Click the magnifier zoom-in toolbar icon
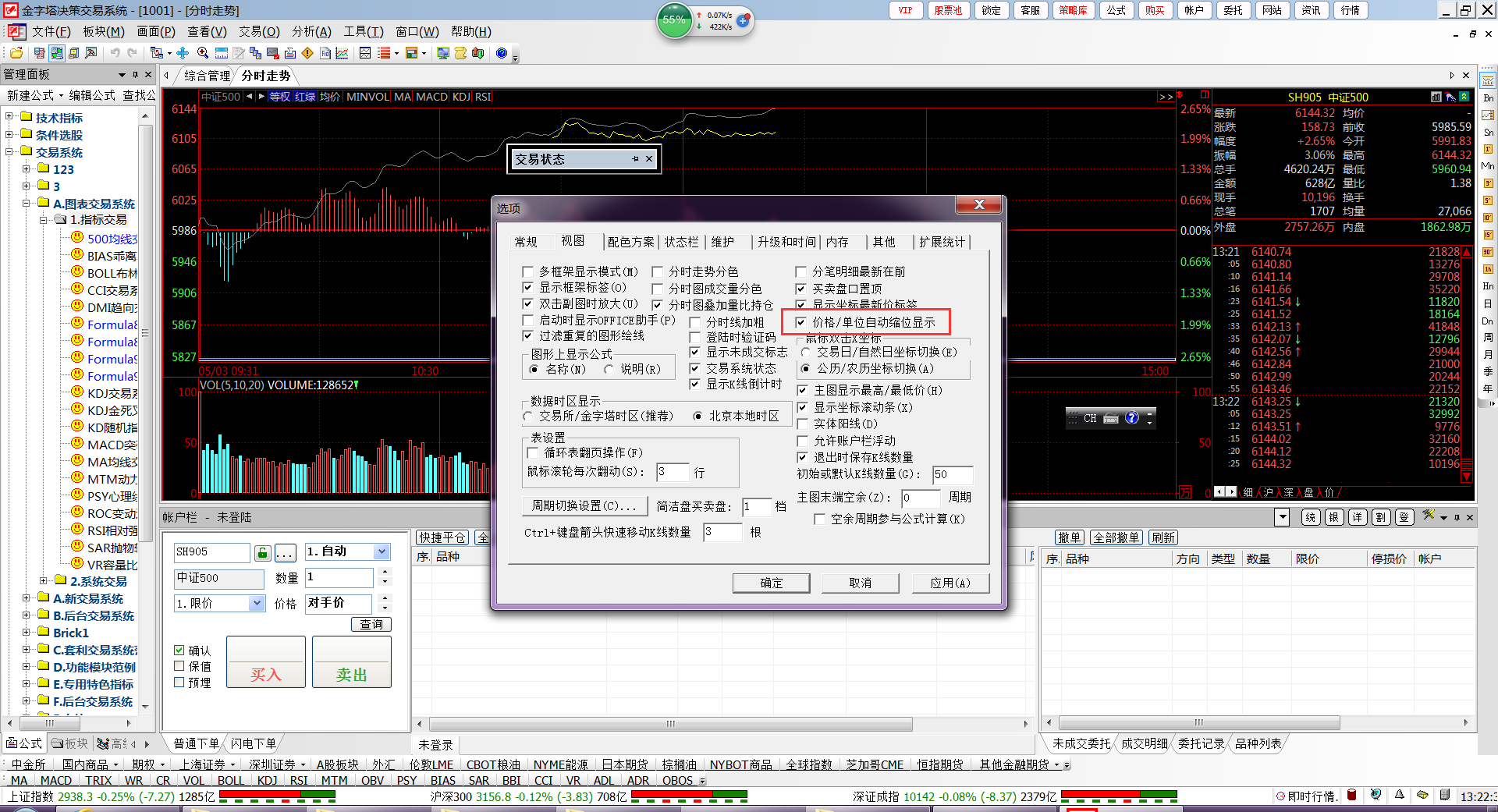The image size is (1498, 812). click(203, 53)
